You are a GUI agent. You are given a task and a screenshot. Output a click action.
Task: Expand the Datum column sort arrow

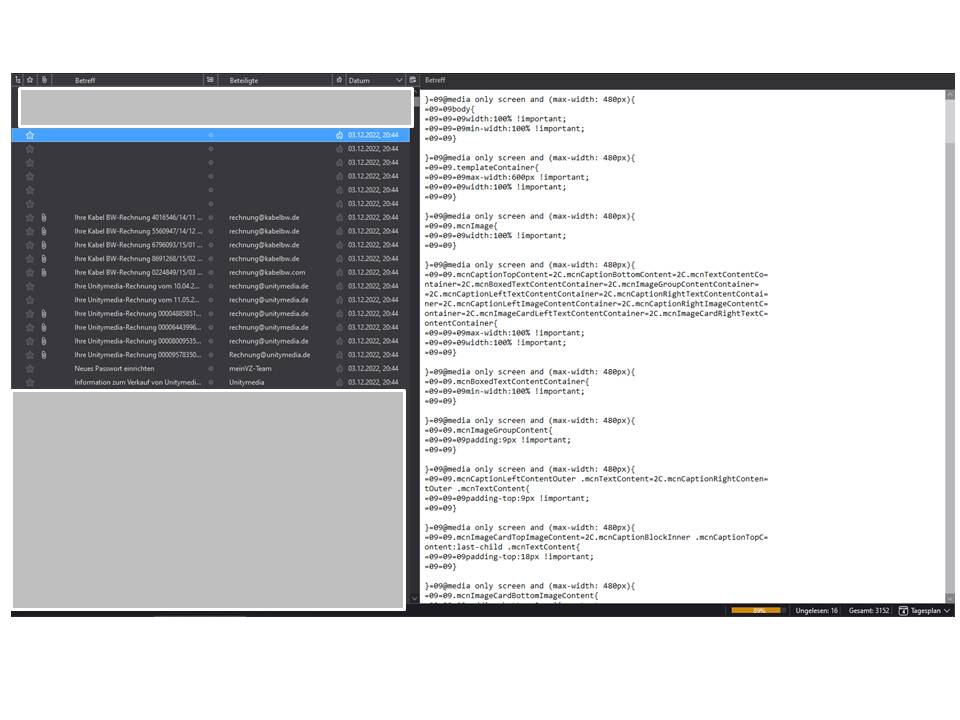pyautogui.click(x=399, y=80)
